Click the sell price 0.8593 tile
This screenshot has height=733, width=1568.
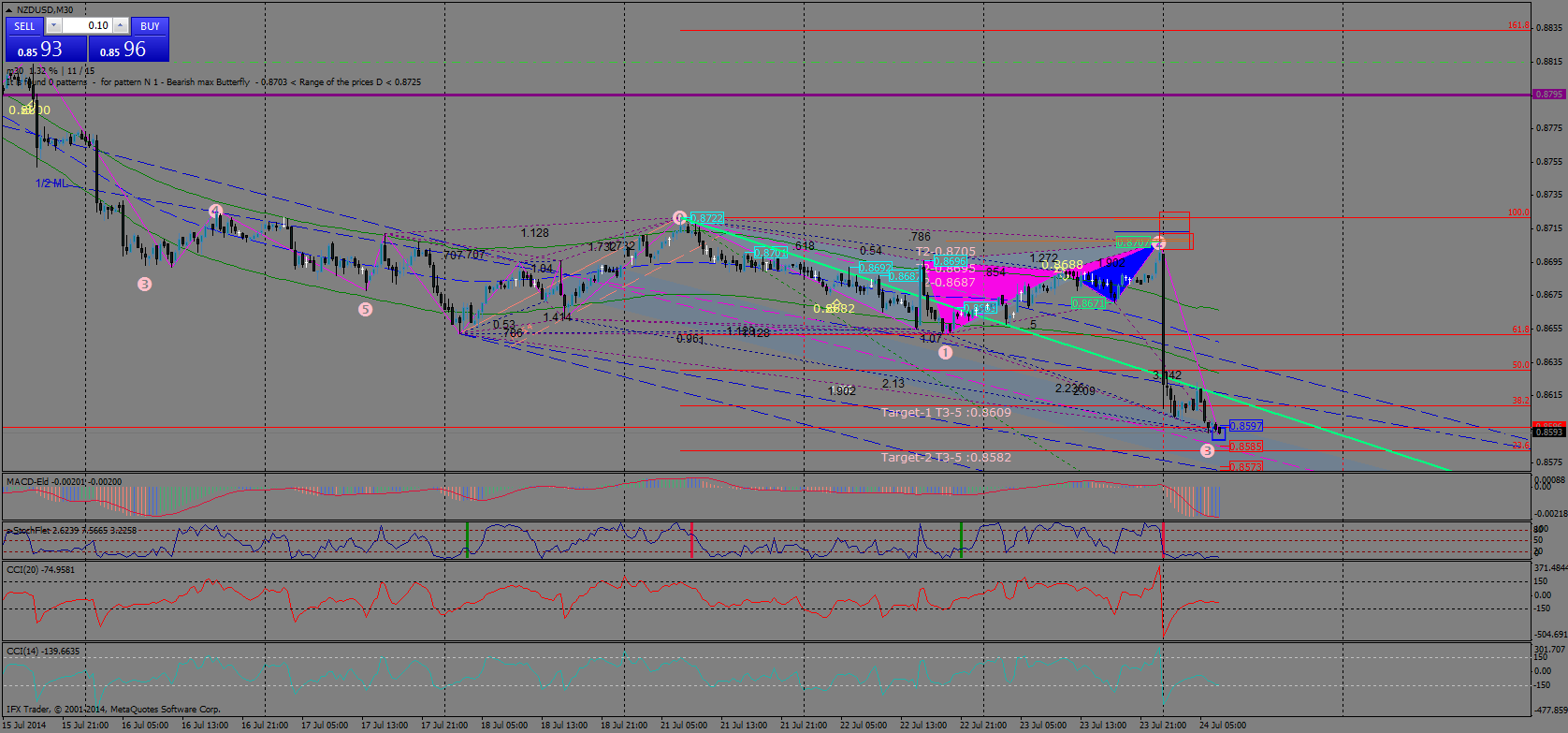click(x=46, y=50)
